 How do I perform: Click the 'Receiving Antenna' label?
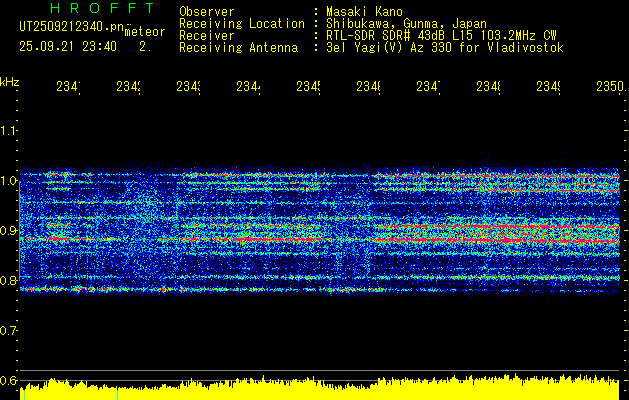[239, 48]
